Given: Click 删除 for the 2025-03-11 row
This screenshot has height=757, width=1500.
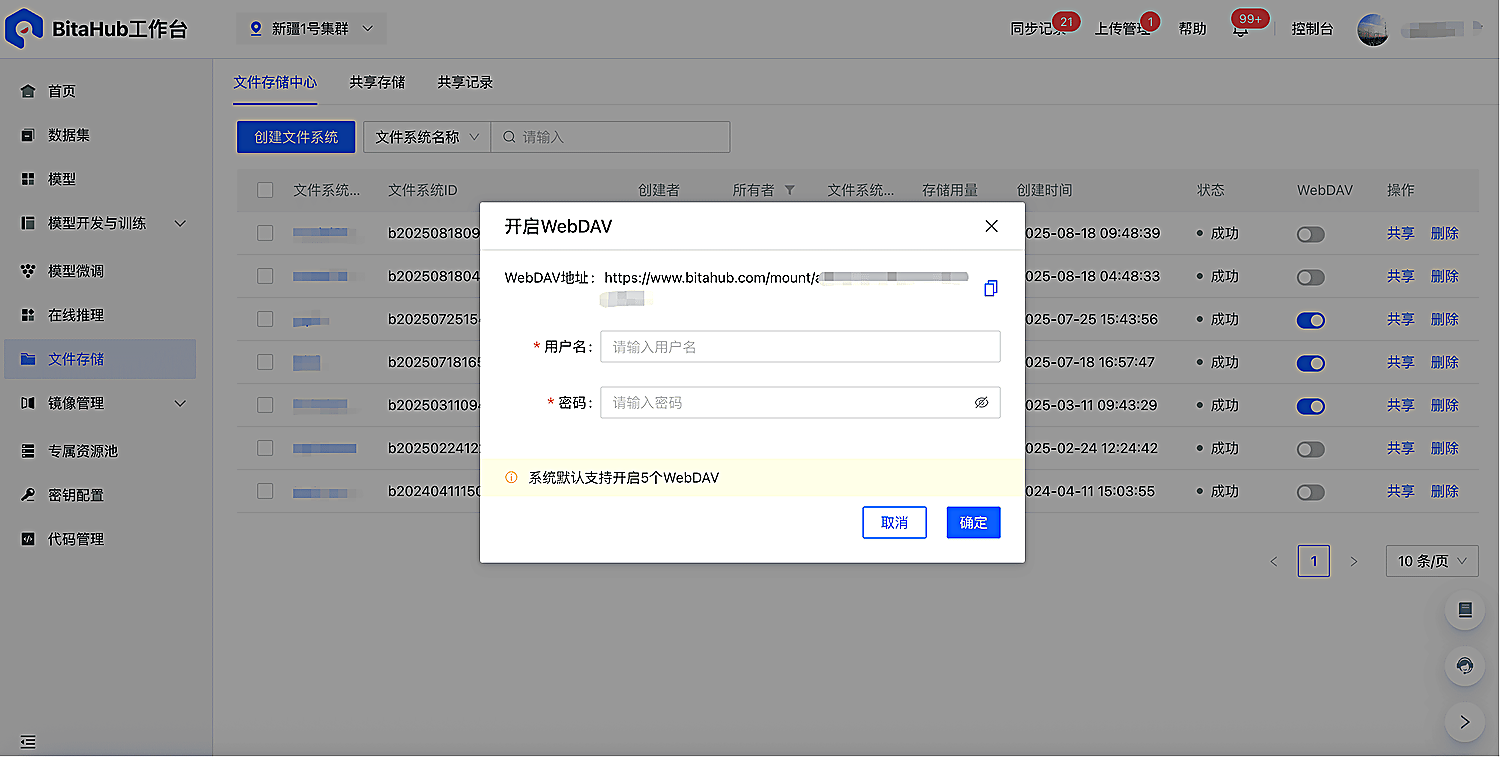Looking at the screenshot, I should [1444, 405].
